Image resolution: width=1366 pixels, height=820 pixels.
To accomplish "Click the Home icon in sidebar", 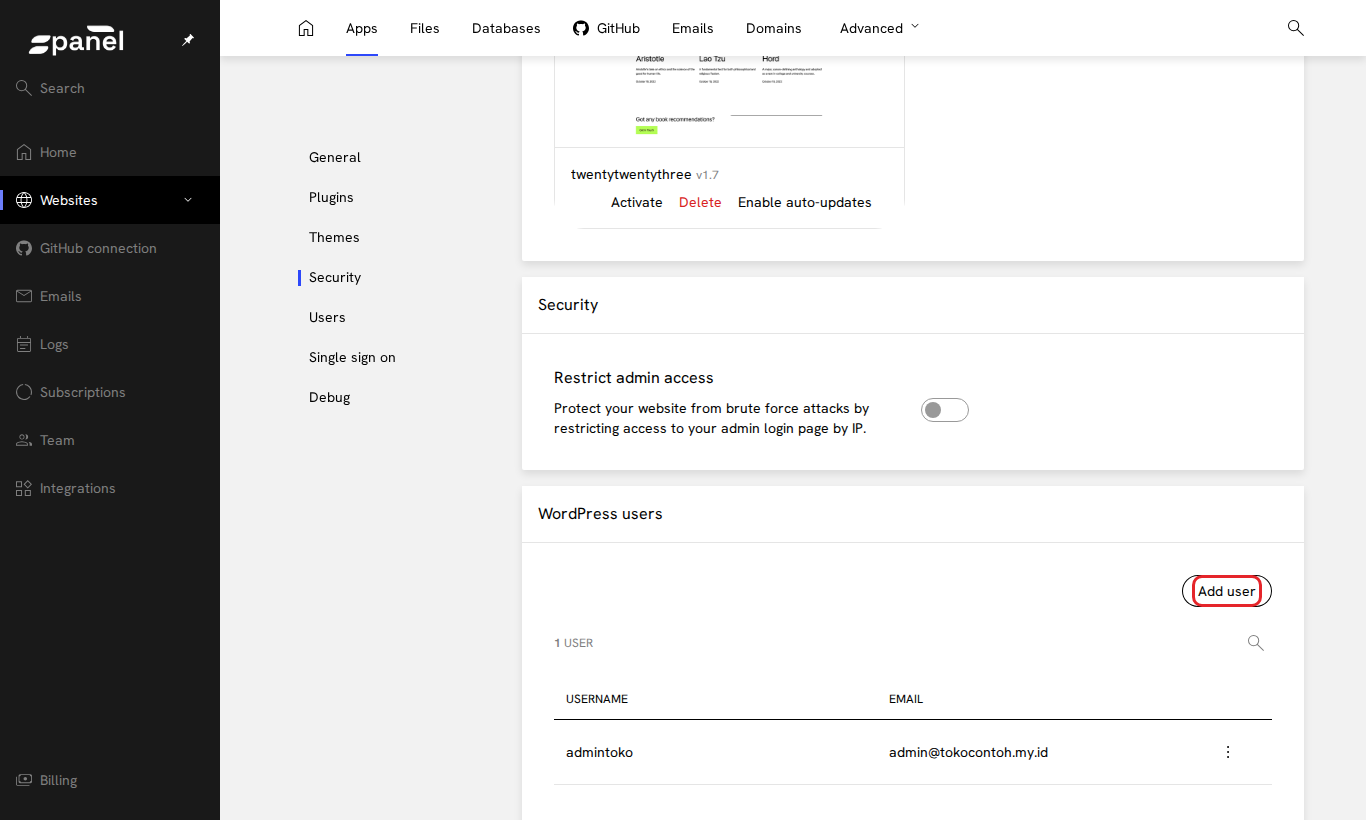I will tap(24, 152).
